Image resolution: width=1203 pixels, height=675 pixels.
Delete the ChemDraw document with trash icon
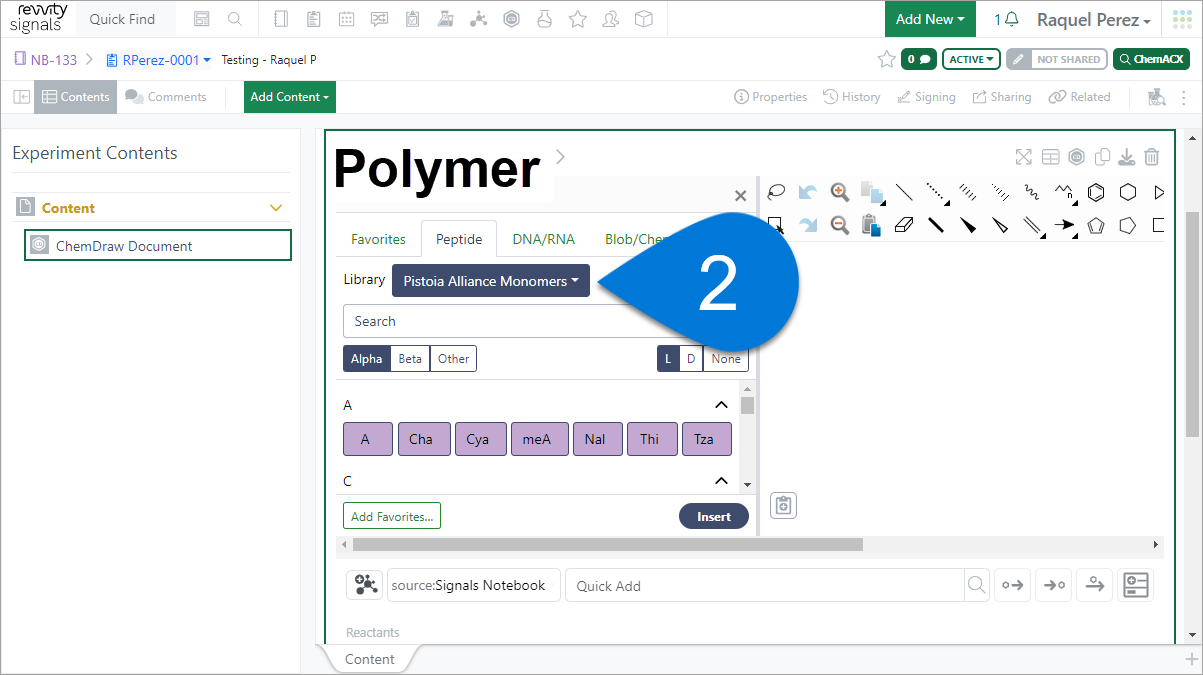(1152, 157)
